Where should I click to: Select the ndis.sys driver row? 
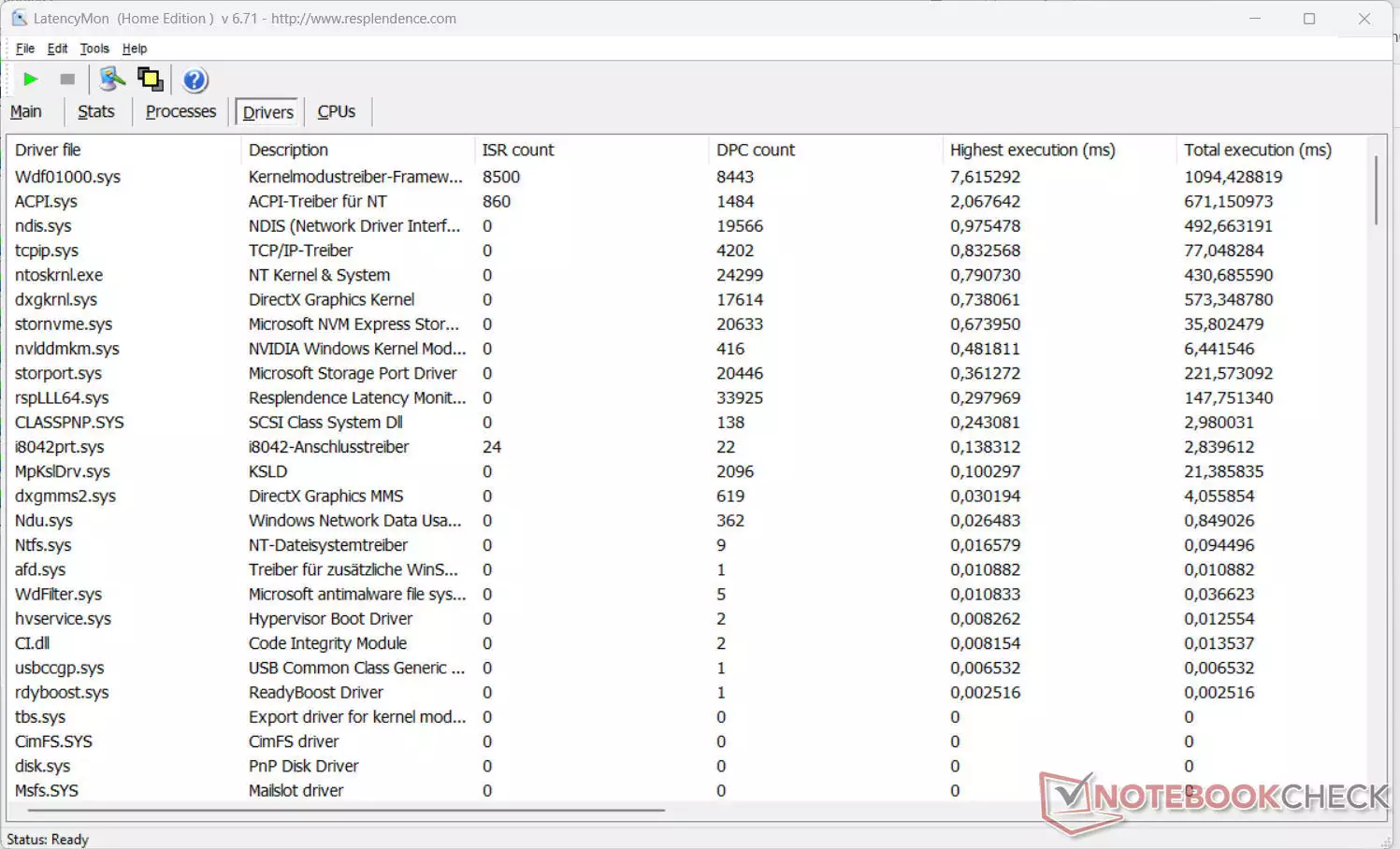tap(687, 225)
